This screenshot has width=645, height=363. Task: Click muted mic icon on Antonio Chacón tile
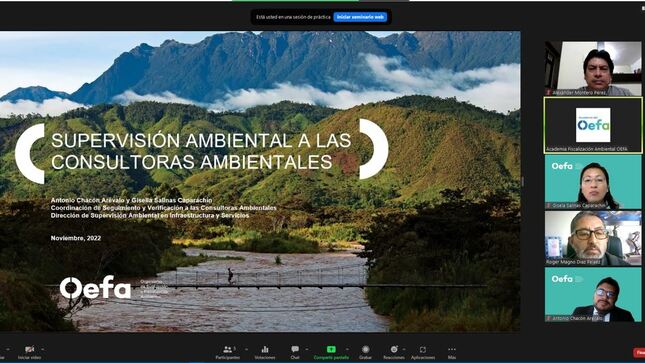tap(548, 319)
